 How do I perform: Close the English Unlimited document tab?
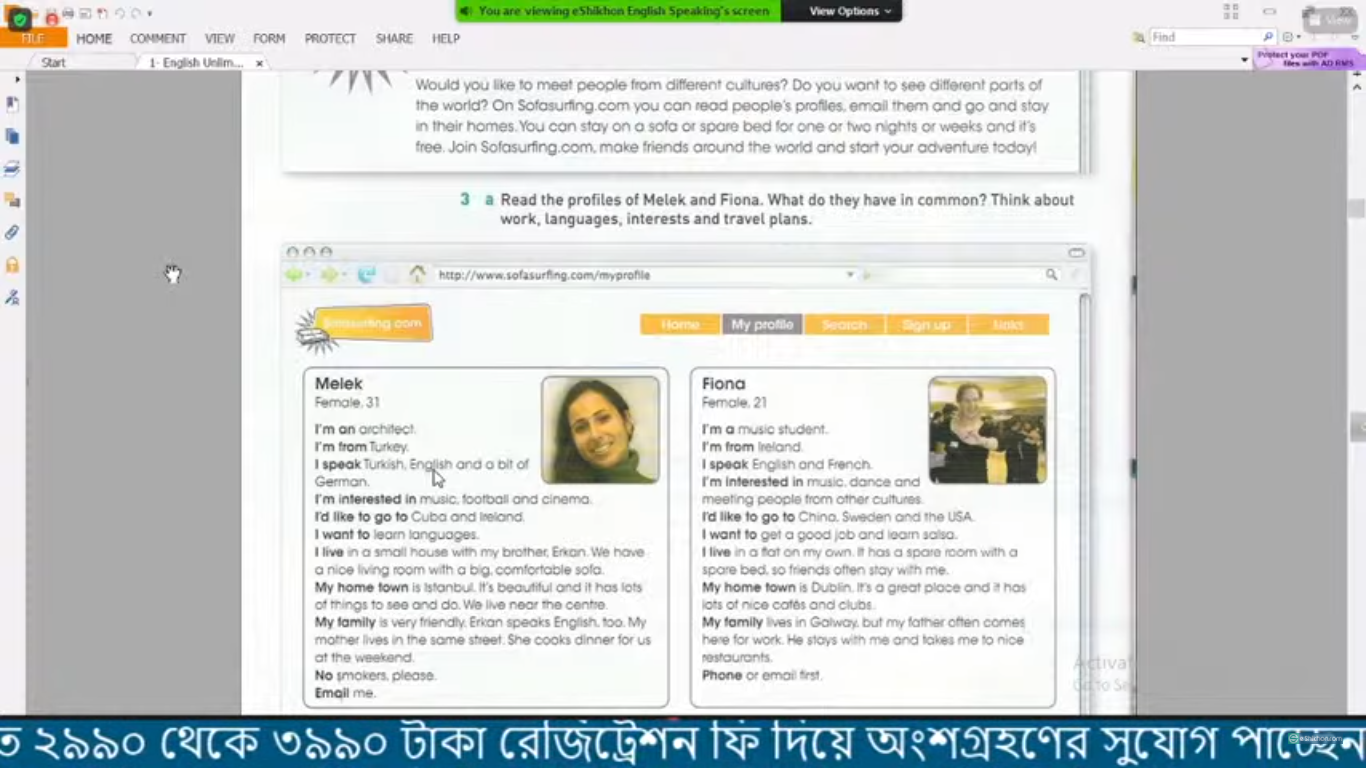(259, 63)
